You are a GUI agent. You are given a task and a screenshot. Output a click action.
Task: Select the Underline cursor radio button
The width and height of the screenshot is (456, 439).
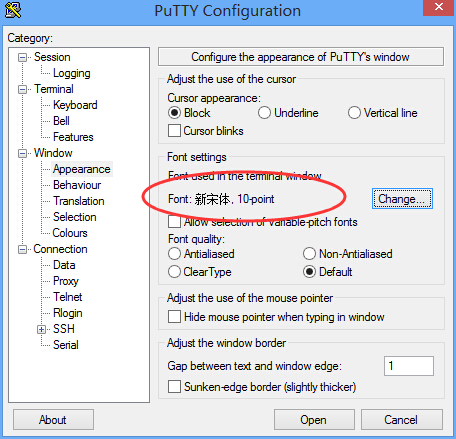coord(264,113)
